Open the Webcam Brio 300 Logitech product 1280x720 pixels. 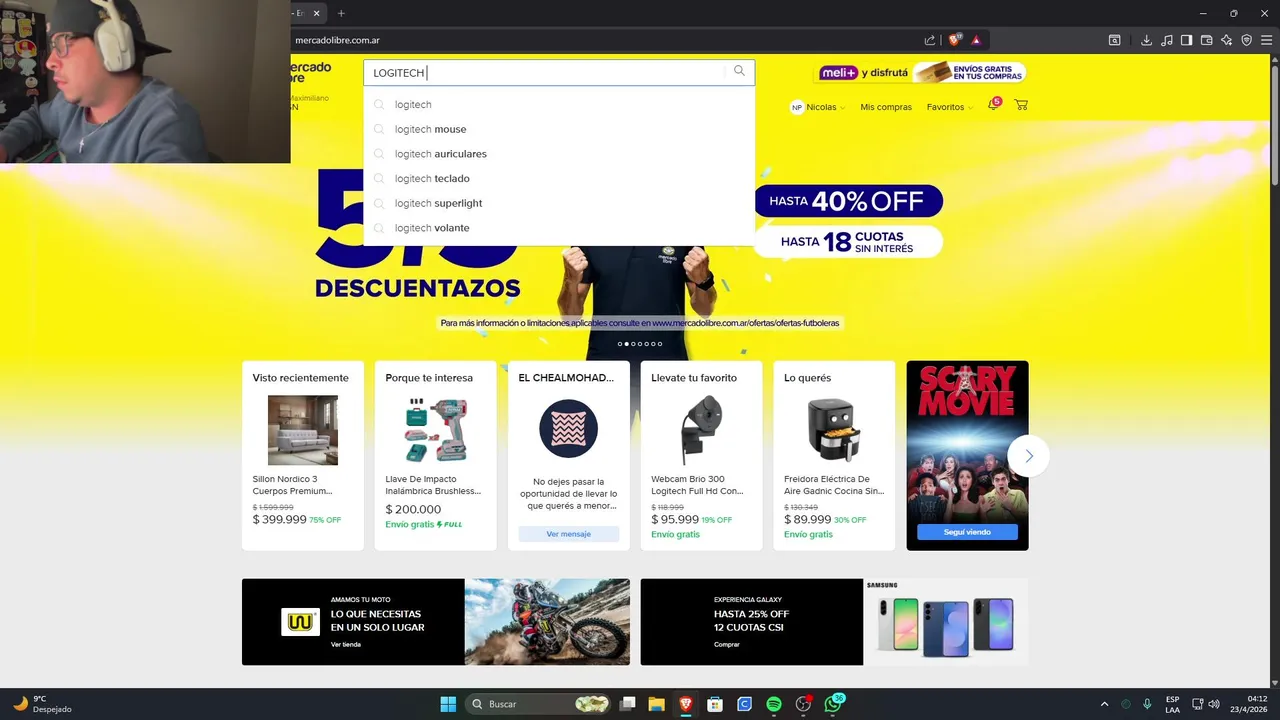pyautogui.click(x=701, y=455)
